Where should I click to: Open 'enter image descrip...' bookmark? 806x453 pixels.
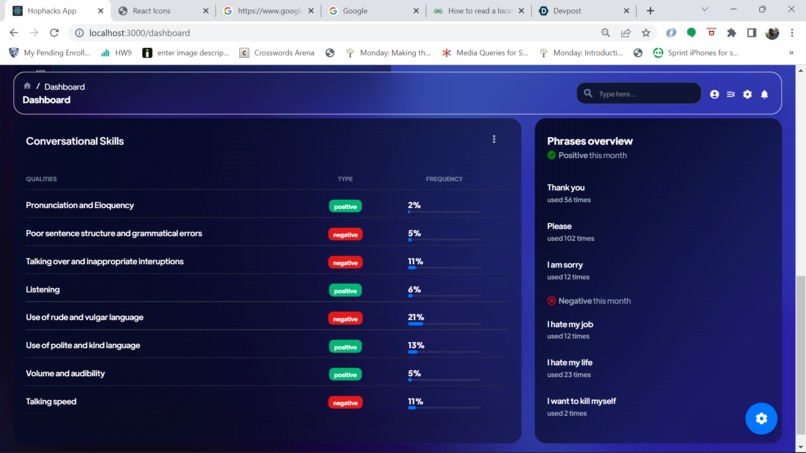point(186,52)
